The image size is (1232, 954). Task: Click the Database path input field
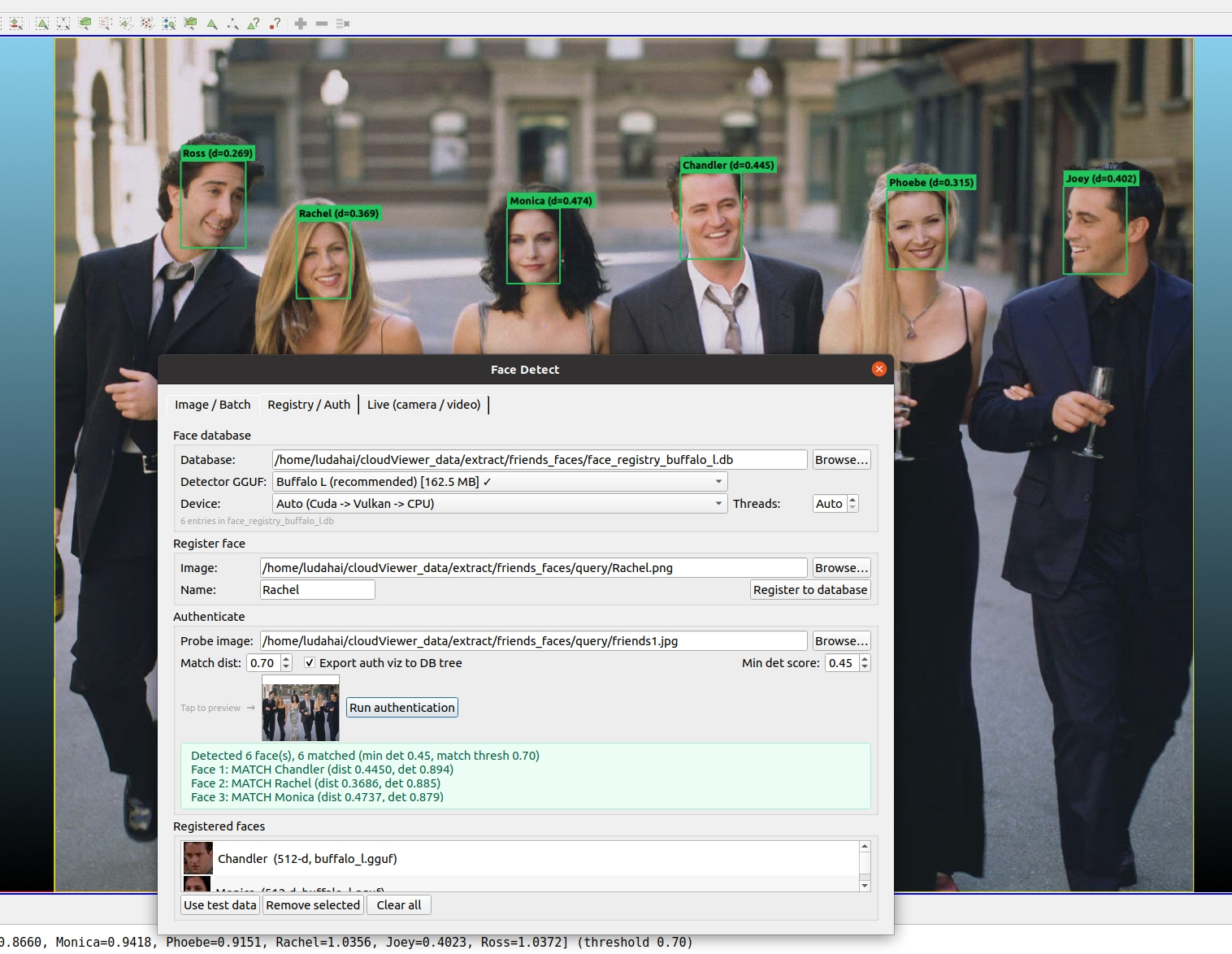click(540, 460)
